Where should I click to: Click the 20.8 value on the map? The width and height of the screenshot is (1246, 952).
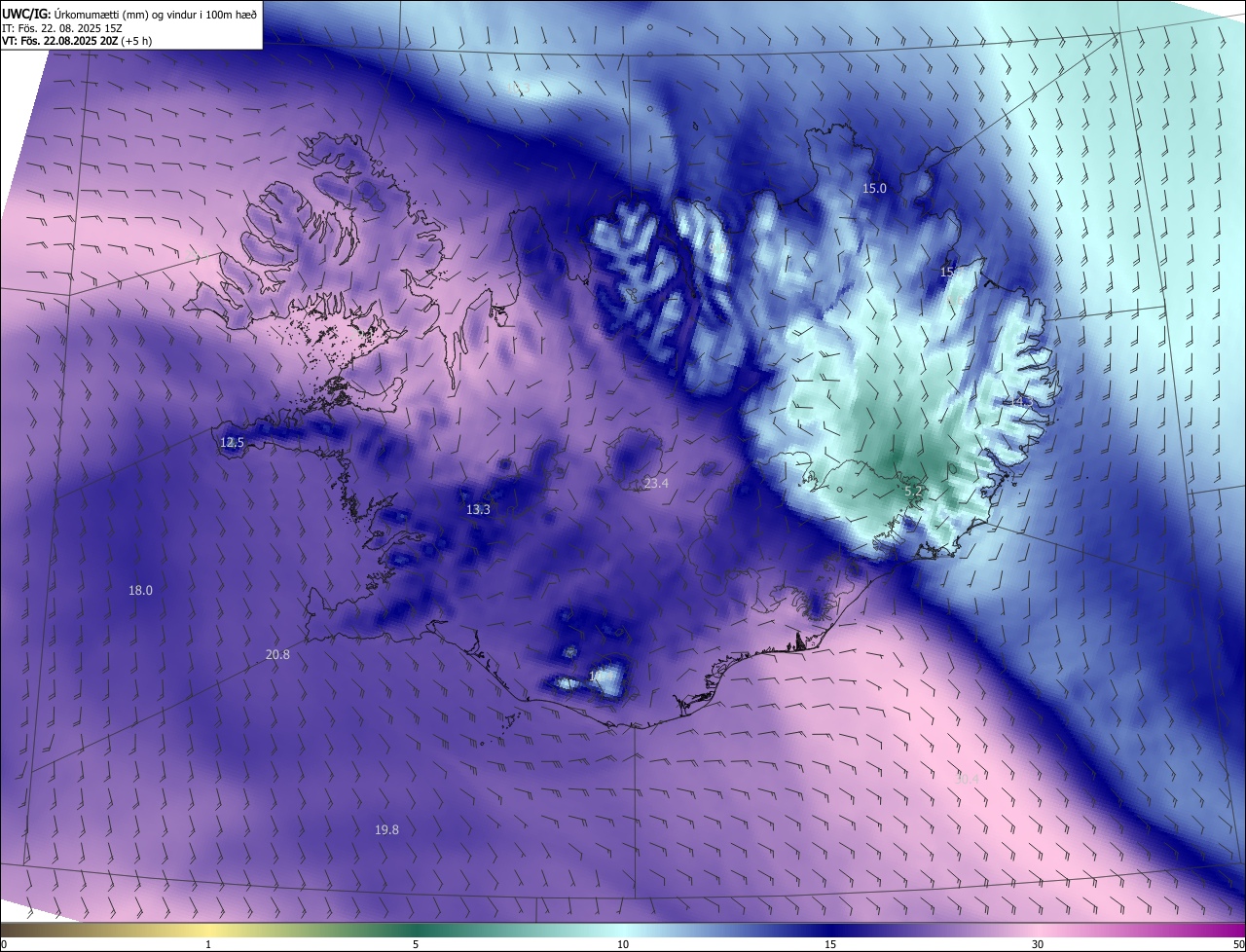(277, 655)
